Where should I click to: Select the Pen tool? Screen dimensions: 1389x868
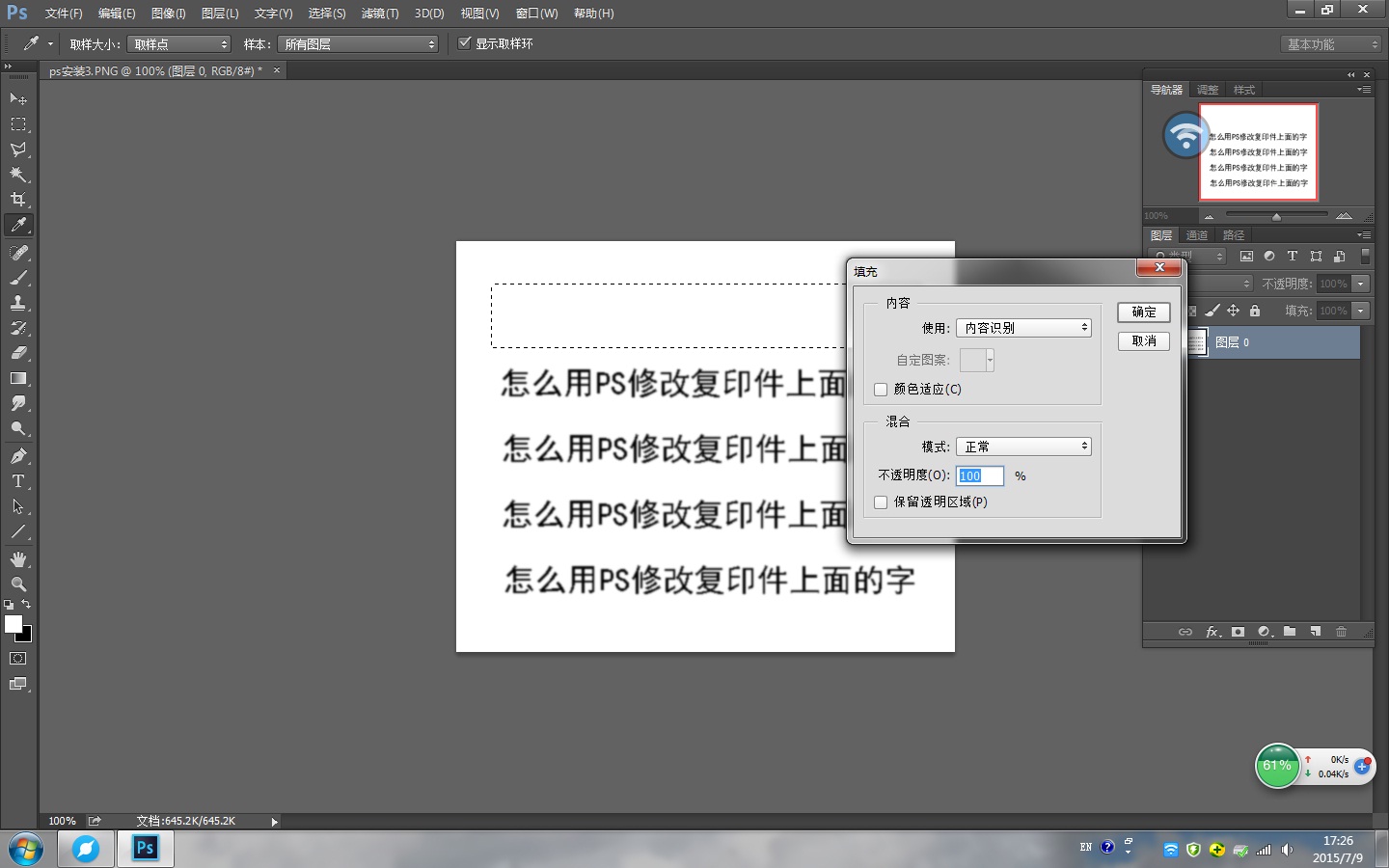tap(18, 456)
